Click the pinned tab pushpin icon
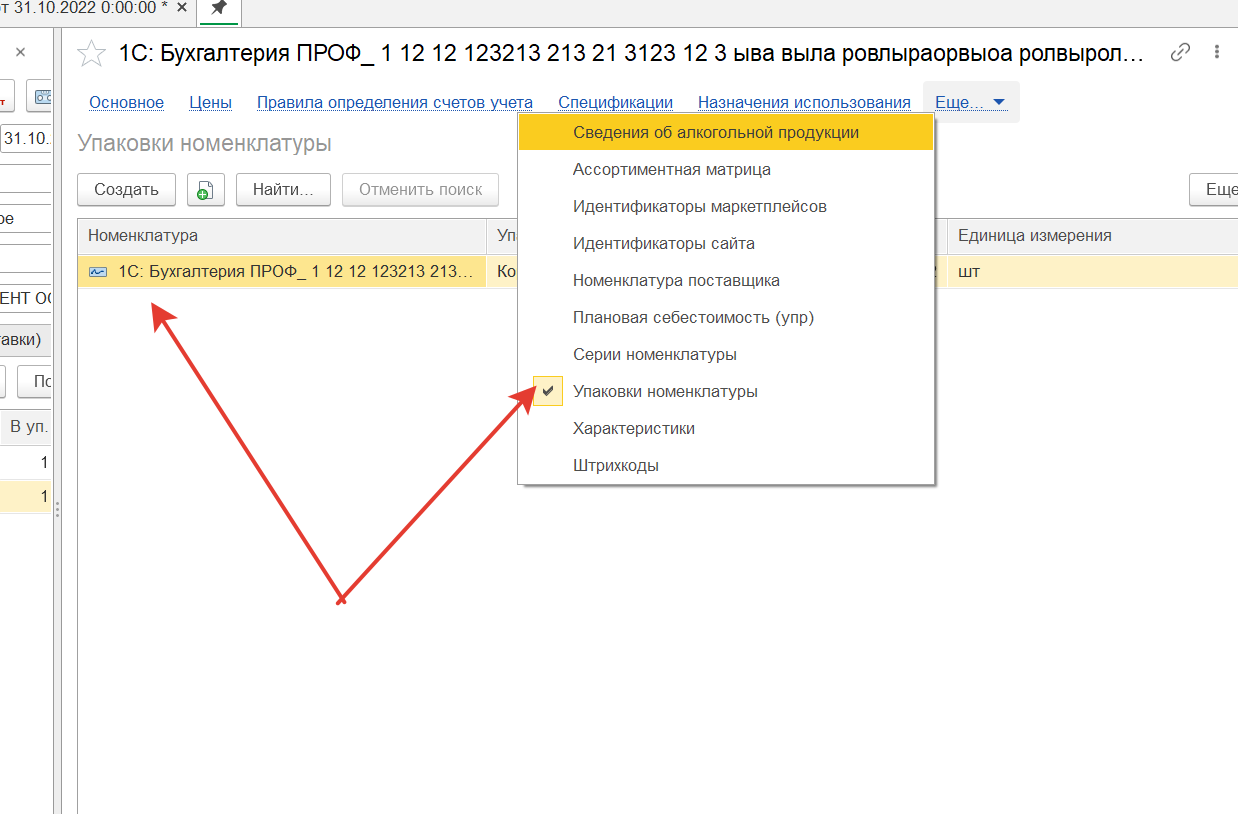Image resolution: width=1238 pixels, height=814 pixels. pyautogui.click(x=218, y=9)
